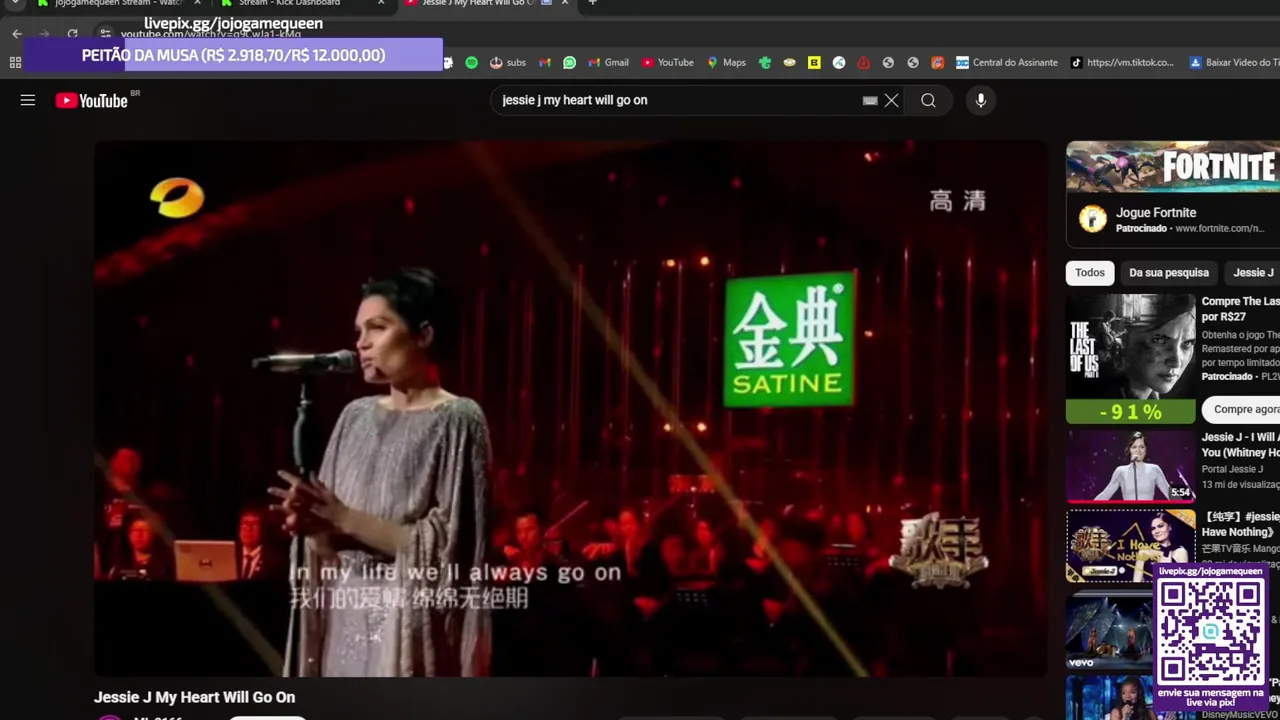The width and height of the screenshot is (1280, 720).
Task: Switch to Jessie J My Heart Will Go On tab
Action: tap(477, 3)
